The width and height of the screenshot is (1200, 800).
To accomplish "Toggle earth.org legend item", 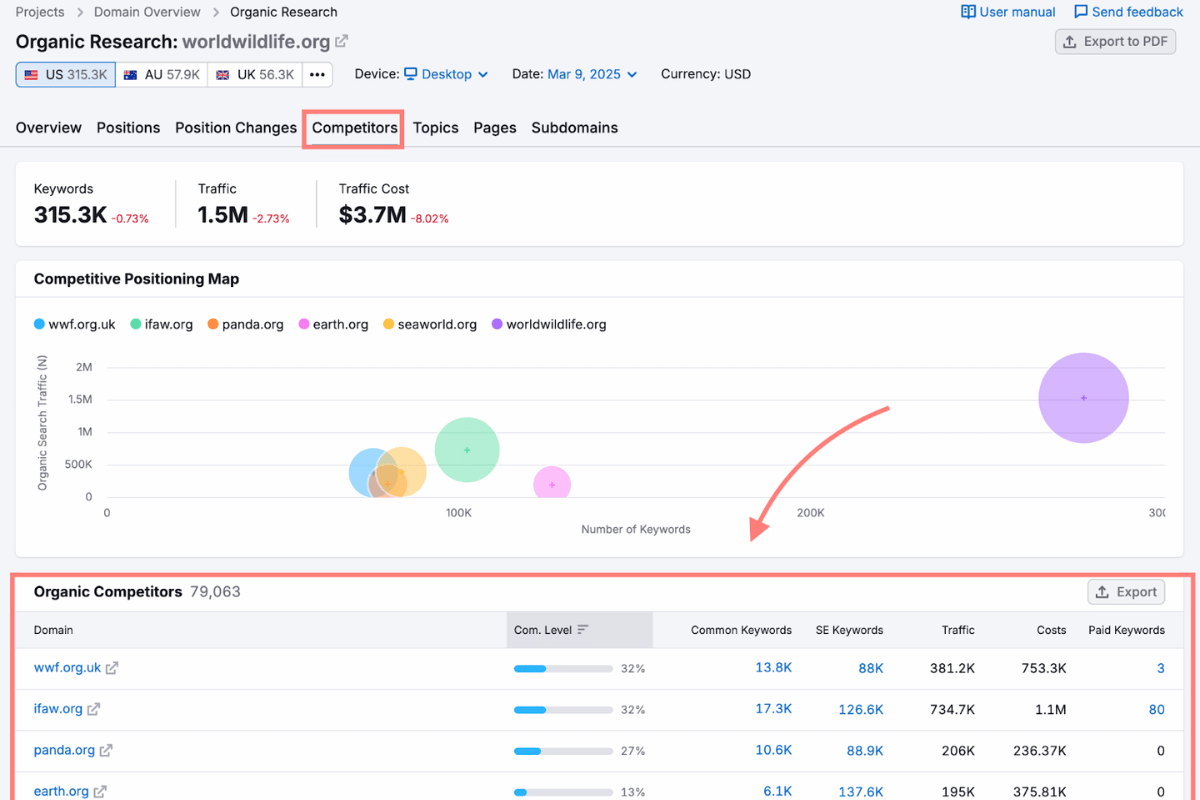I will point(334,324).
